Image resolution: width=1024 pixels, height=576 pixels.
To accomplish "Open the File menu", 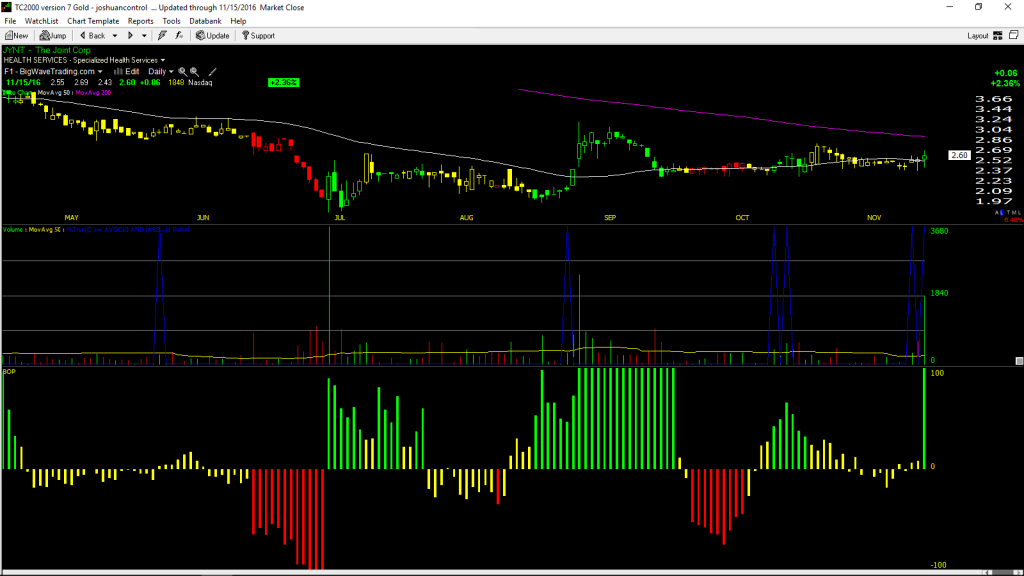I will click(10, 22).
